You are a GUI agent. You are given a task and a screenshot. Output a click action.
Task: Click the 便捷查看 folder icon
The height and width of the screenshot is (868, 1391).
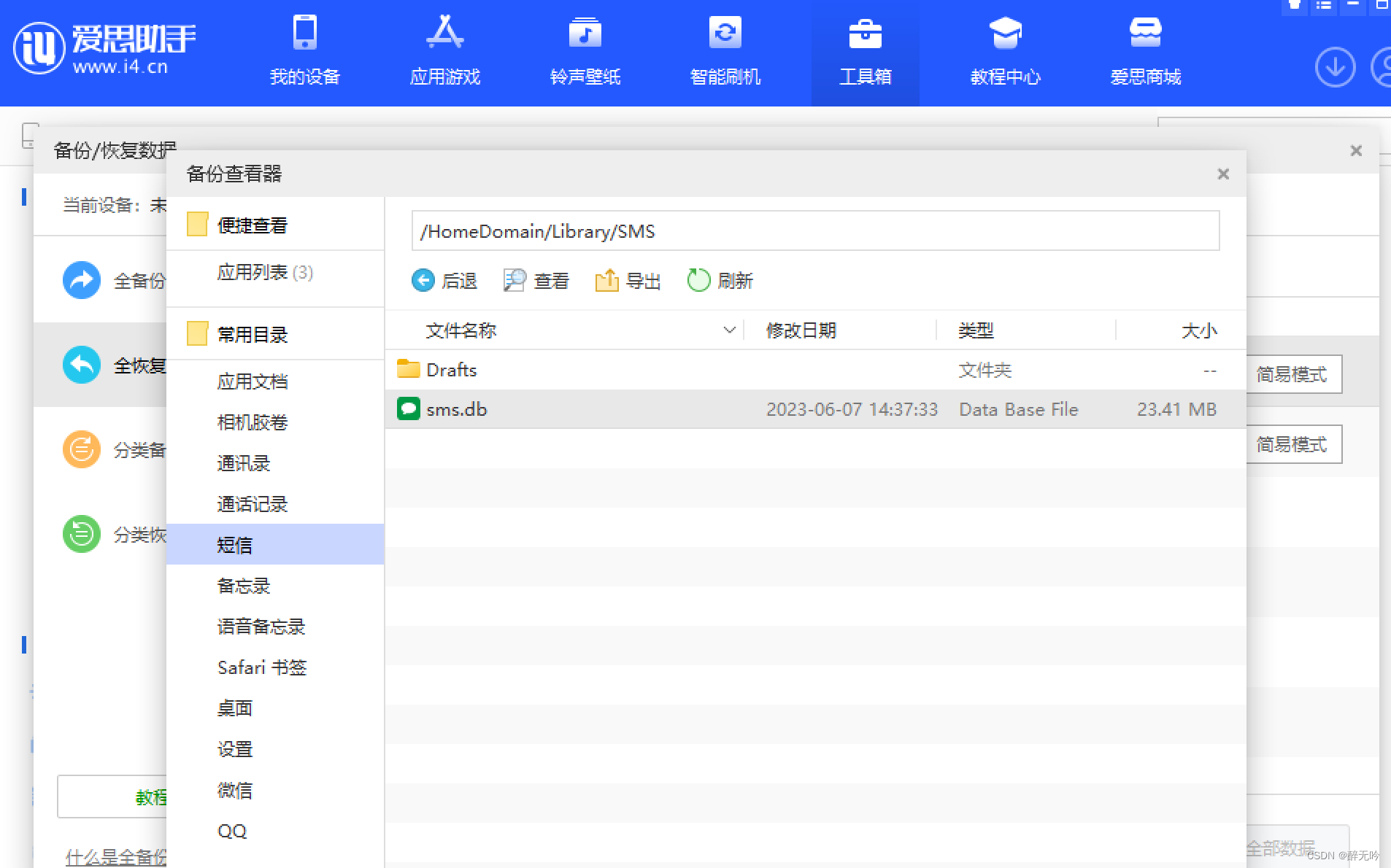click(197, 224)
